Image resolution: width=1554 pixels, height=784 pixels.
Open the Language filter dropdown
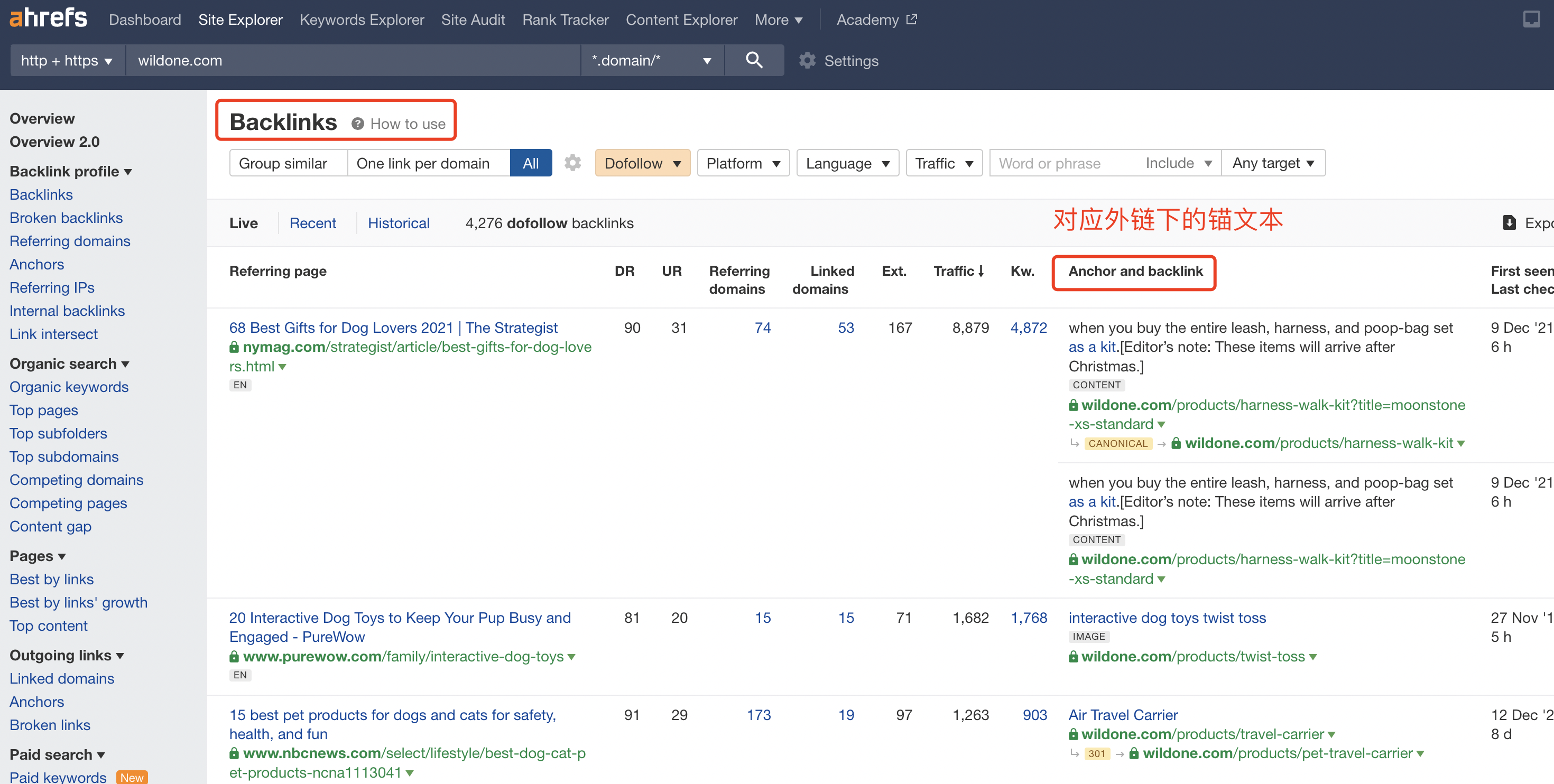[x=848, y=163]
